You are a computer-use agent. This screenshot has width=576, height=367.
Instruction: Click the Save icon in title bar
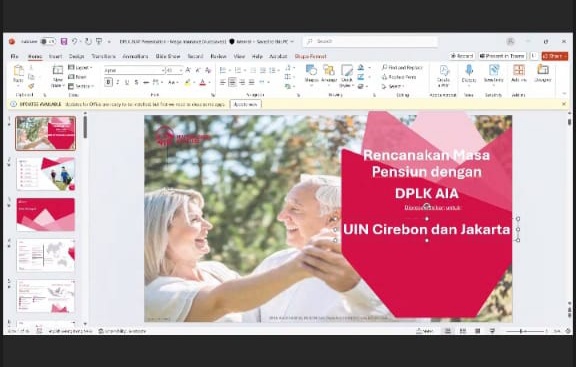(x=64, y=42)
